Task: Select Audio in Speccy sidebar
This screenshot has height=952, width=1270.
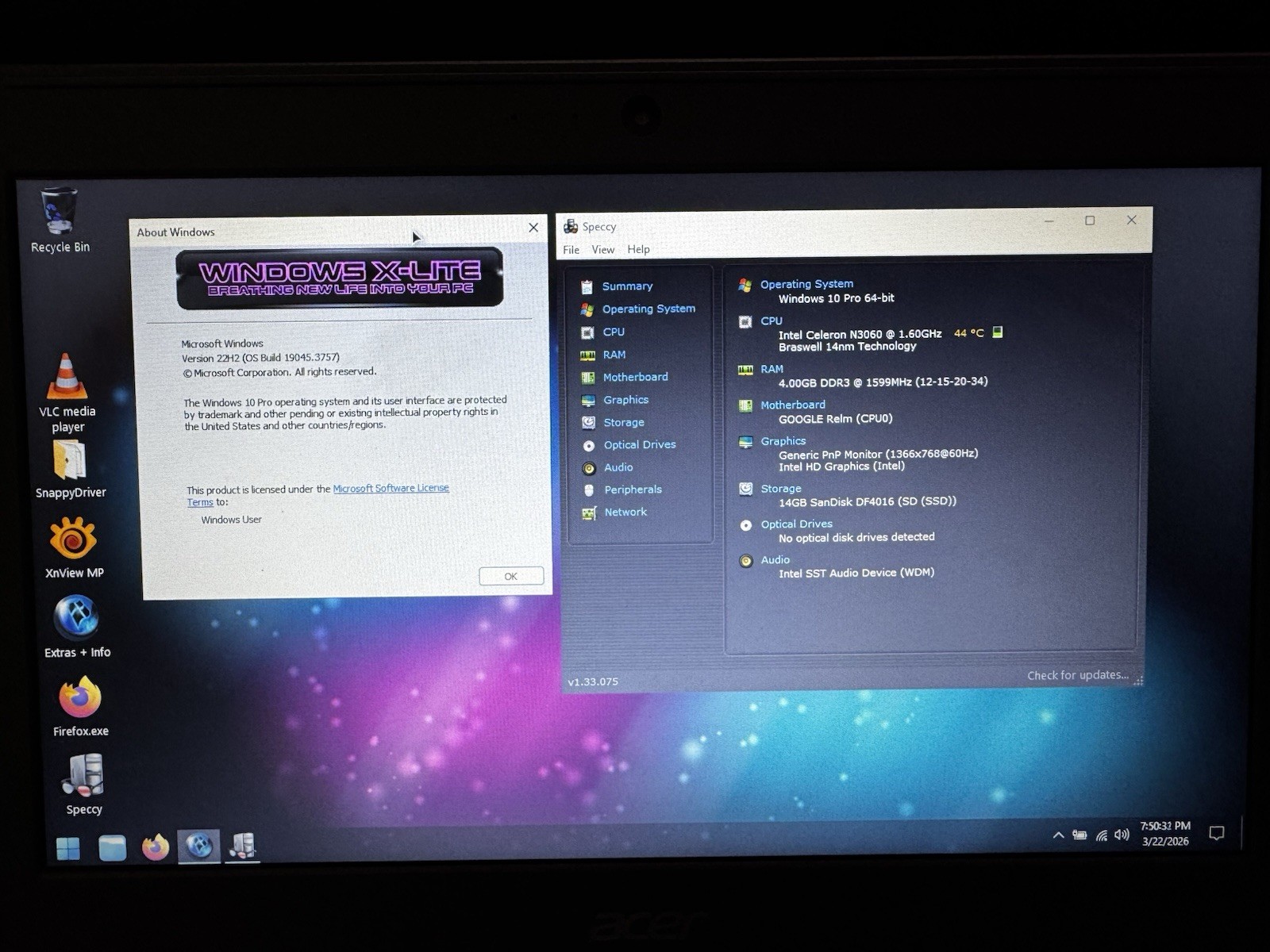Action: pyautogui.click(x=618, y=467)
